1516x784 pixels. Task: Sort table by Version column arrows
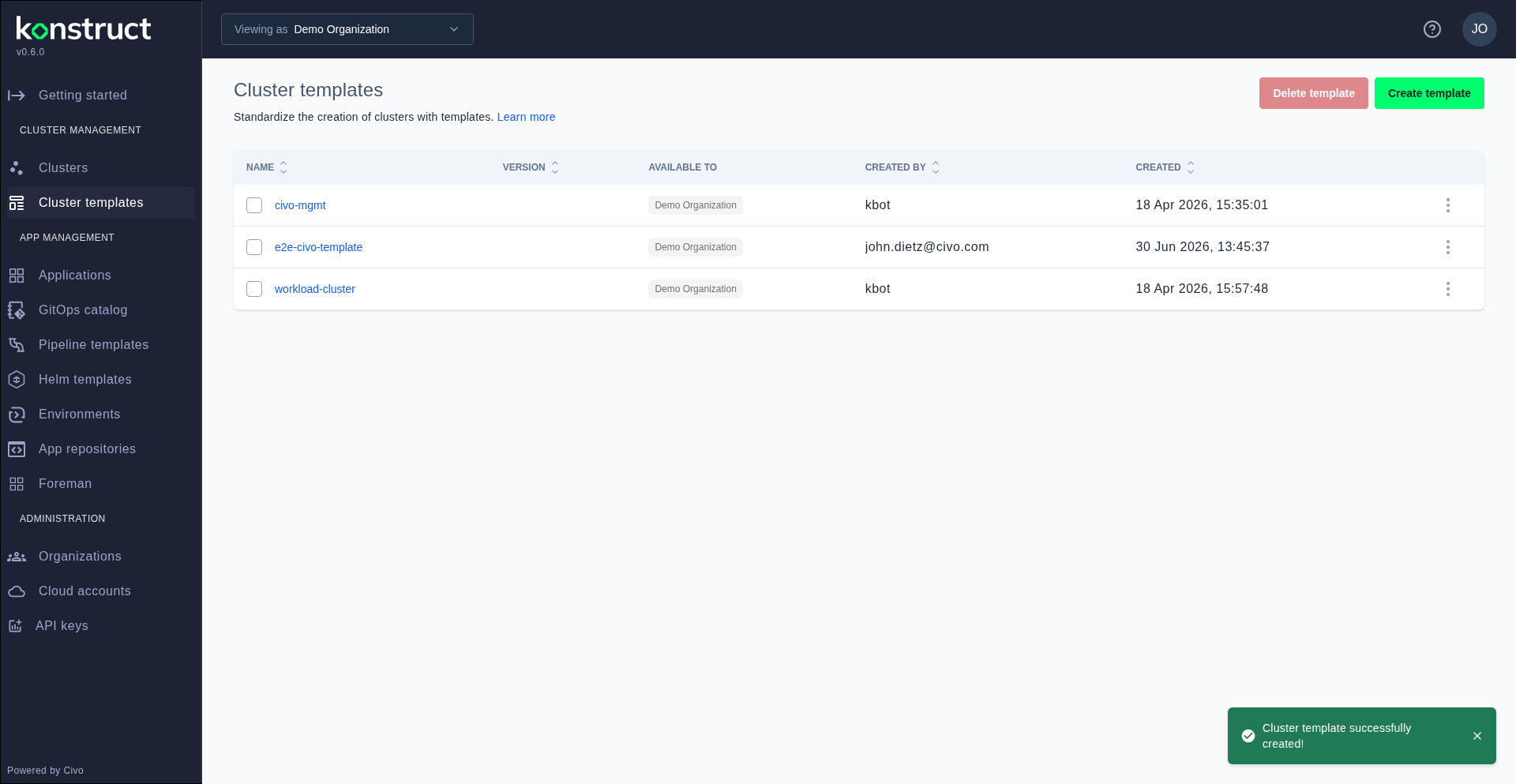click(555, 167)
